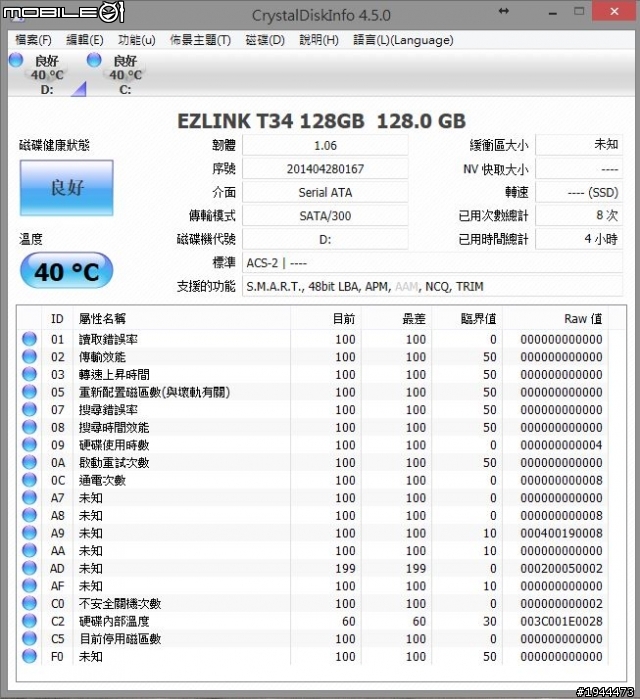Click the 臨界值 column header
This screenshot has height=700, width=640.
click(467, 319)
